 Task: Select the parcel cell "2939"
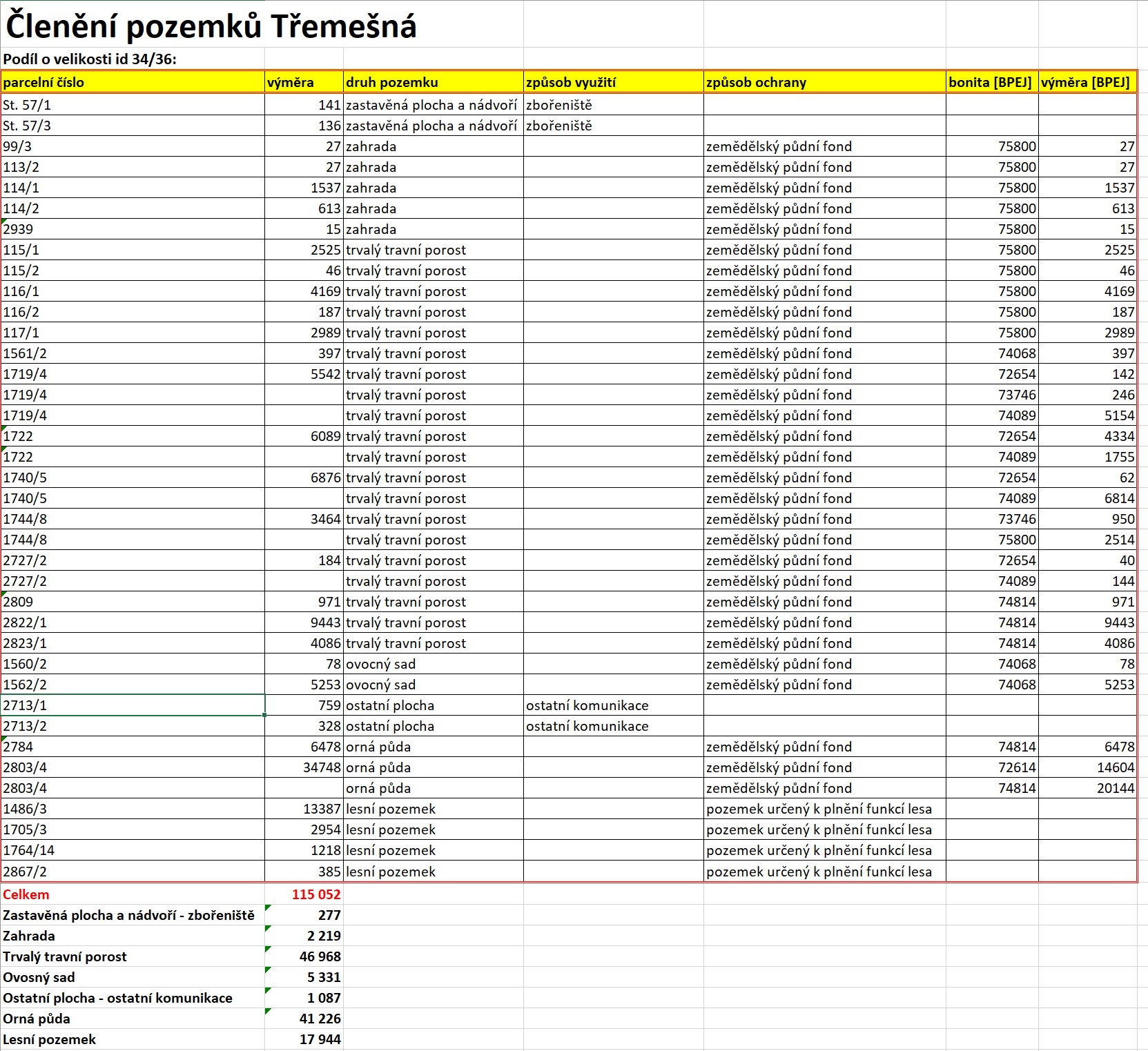tap(133, 229)
